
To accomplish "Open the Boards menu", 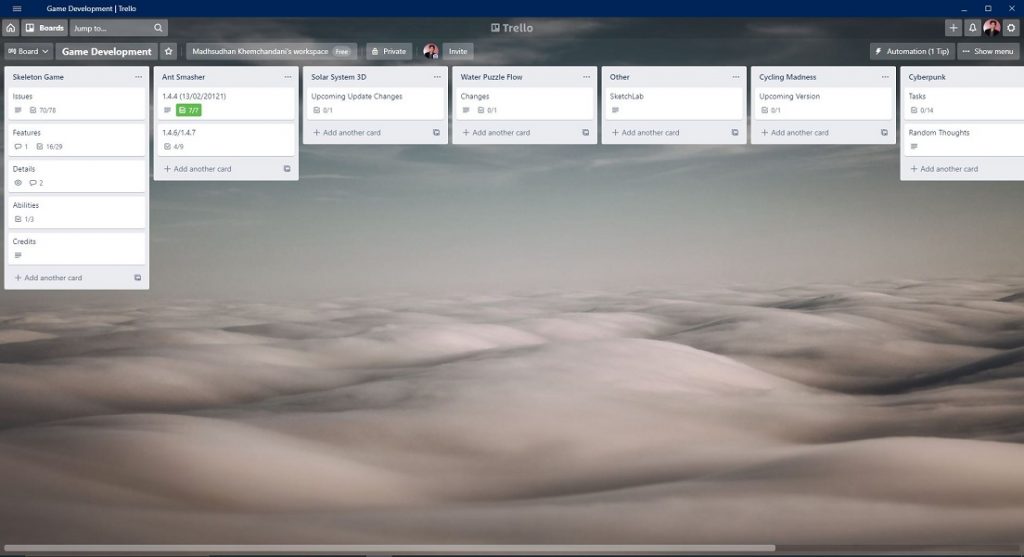I will (45, 28).
